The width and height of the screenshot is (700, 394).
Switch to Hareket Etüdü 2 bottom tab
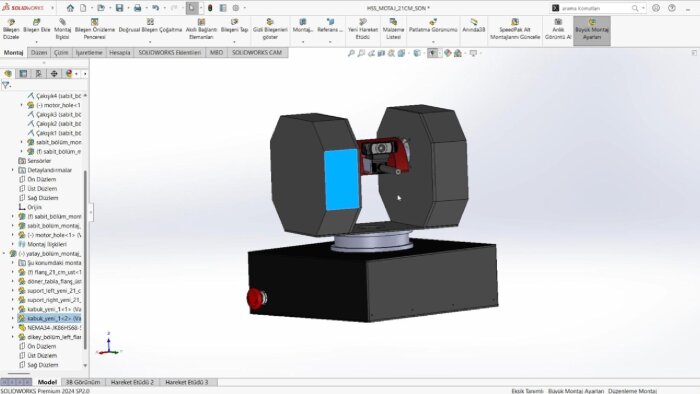(x=132, y=382)
